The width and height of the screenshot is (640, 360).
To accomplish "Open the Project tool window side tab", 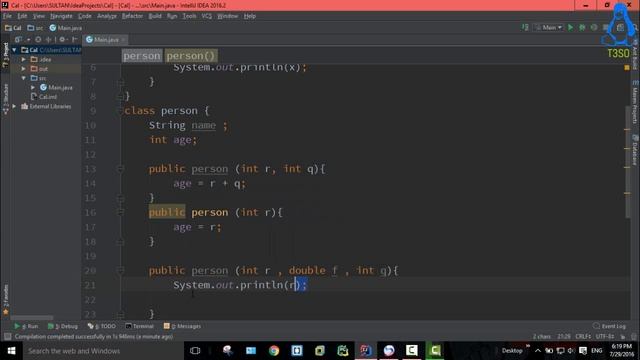I will (x=5, y=55).
